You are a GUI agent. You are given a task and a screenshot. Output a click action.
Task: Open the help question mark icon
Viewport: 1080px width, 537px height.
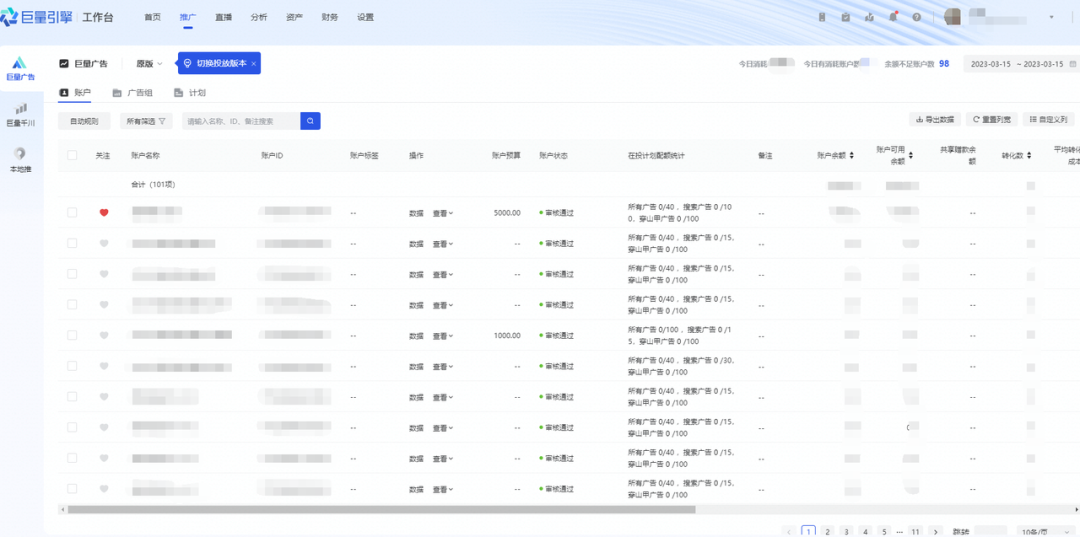pyautogui.click(x=917, y=17)
